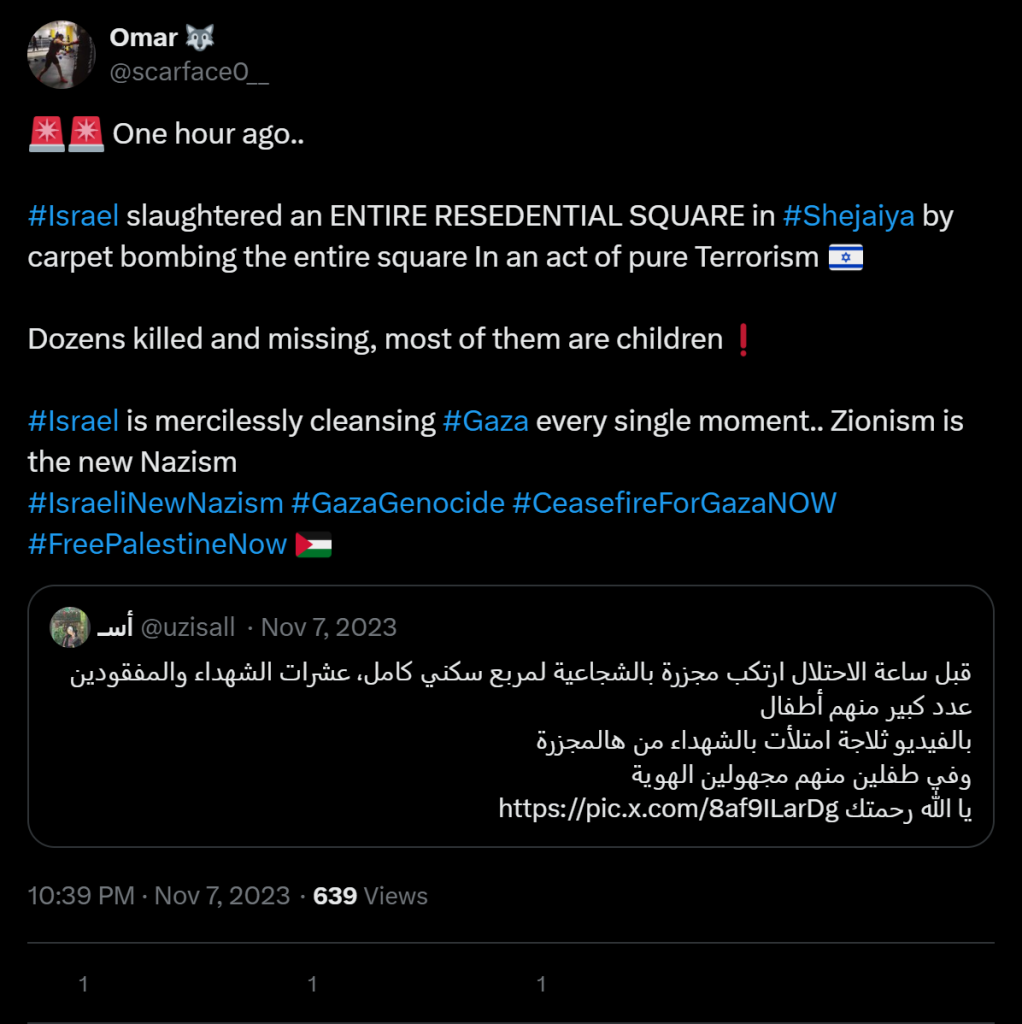Open the #Gaza hashtag

tap(485, 420)
